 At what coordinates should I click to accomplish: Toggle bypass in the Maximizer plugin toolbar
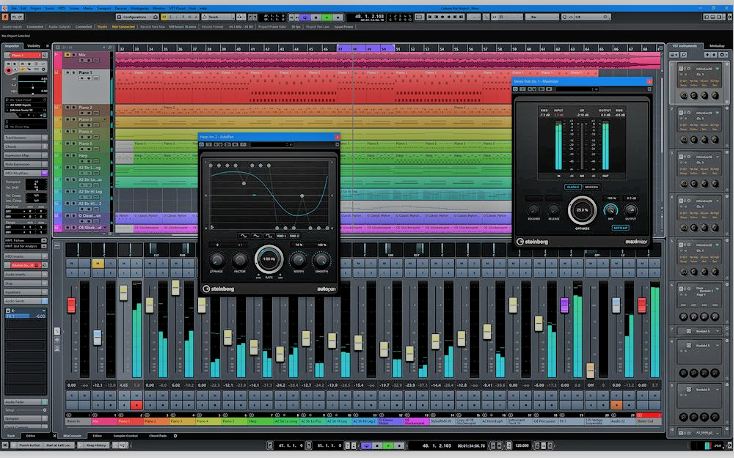[x=515, y=89]
